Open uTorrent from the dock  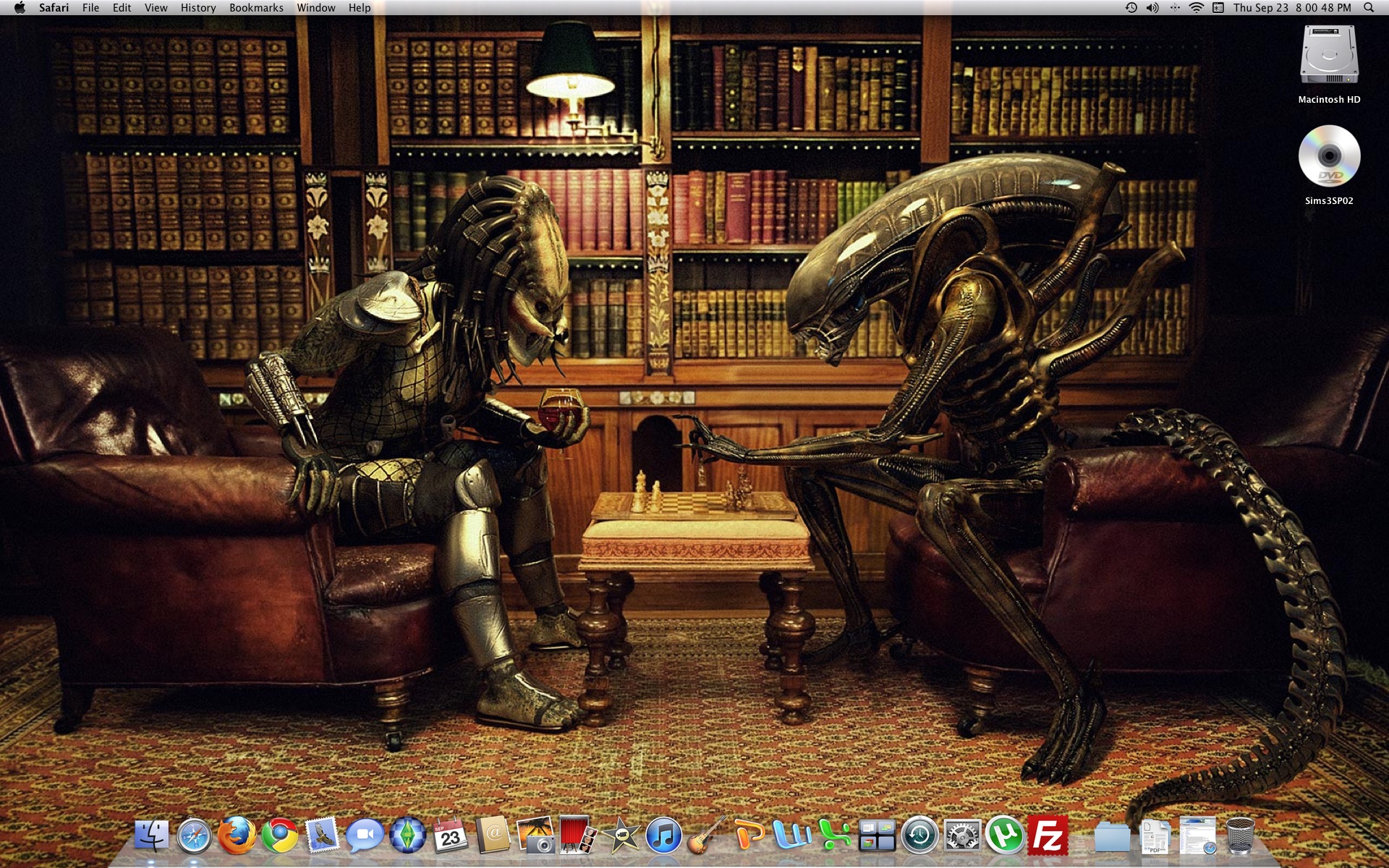[1005, 835]
